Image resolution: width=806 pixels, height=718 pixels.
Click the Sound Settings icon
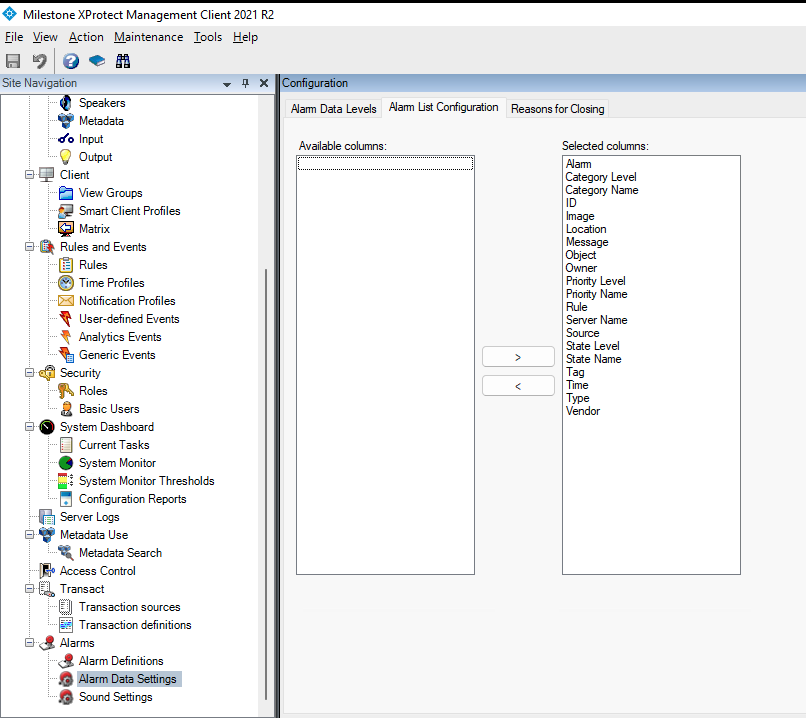[x=66, y=697]
